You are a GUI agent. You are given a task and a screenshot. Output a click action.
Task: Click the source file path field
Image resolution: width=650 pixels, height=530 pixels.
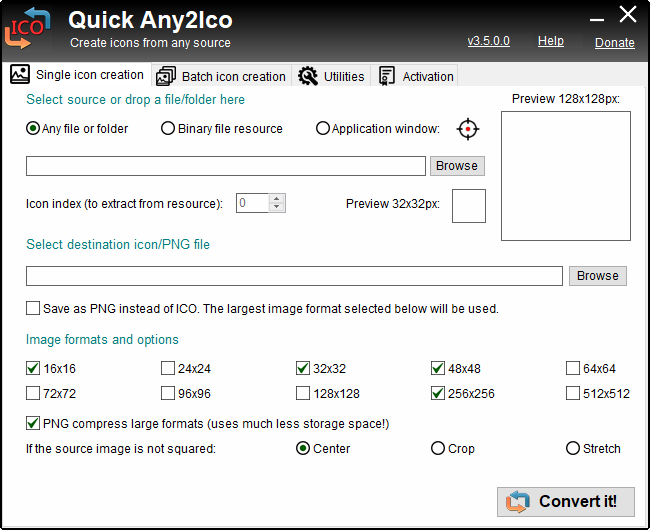226,166
